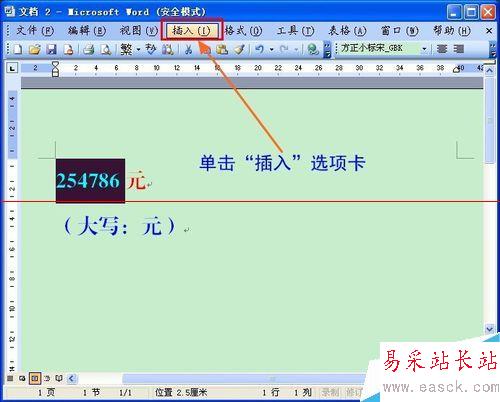Click the 位置 2.5厘米 status bar entry
Viewport: 500px width, 402px height.
pyautogui.click(x=181, y=392)
